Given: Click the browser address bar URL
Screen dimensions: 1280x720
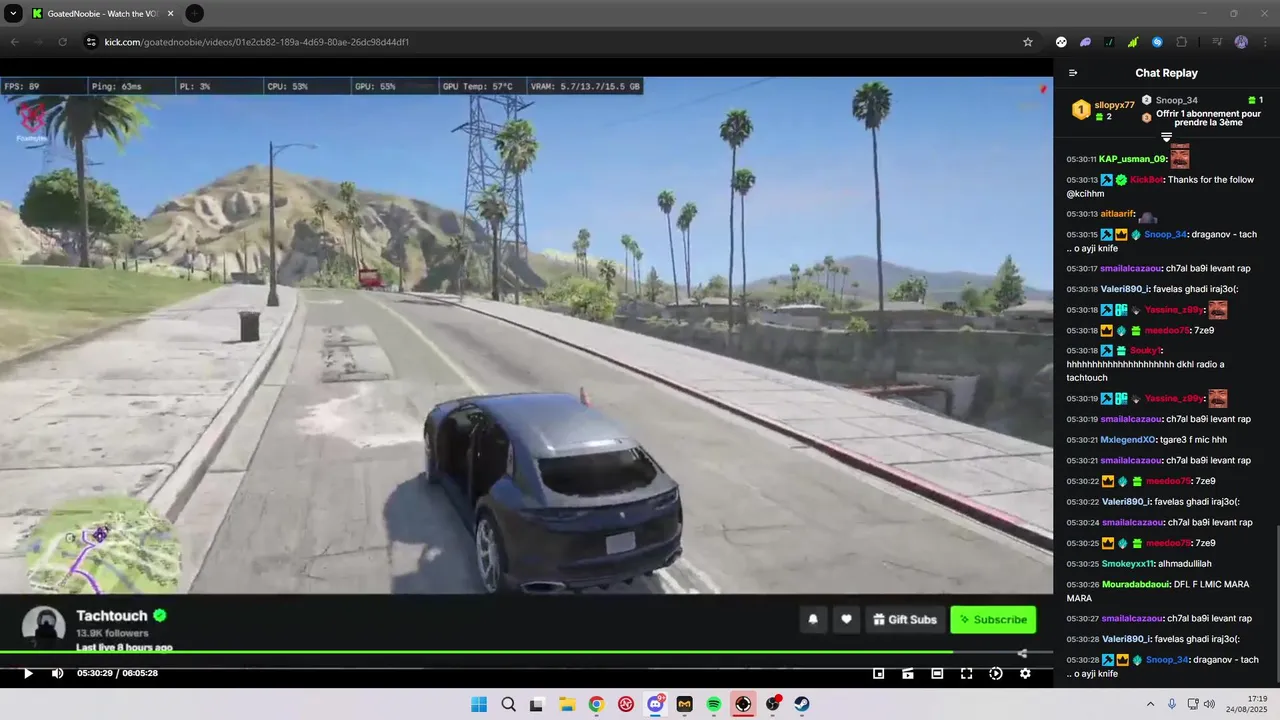Looking at the screenshot, I should 257,42.
